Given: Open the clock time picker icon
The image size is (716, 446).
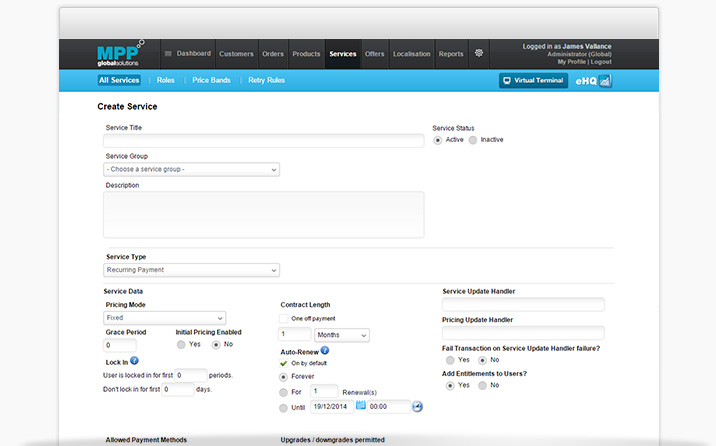Looking at the screenshot, I should [x=417, y=406].
